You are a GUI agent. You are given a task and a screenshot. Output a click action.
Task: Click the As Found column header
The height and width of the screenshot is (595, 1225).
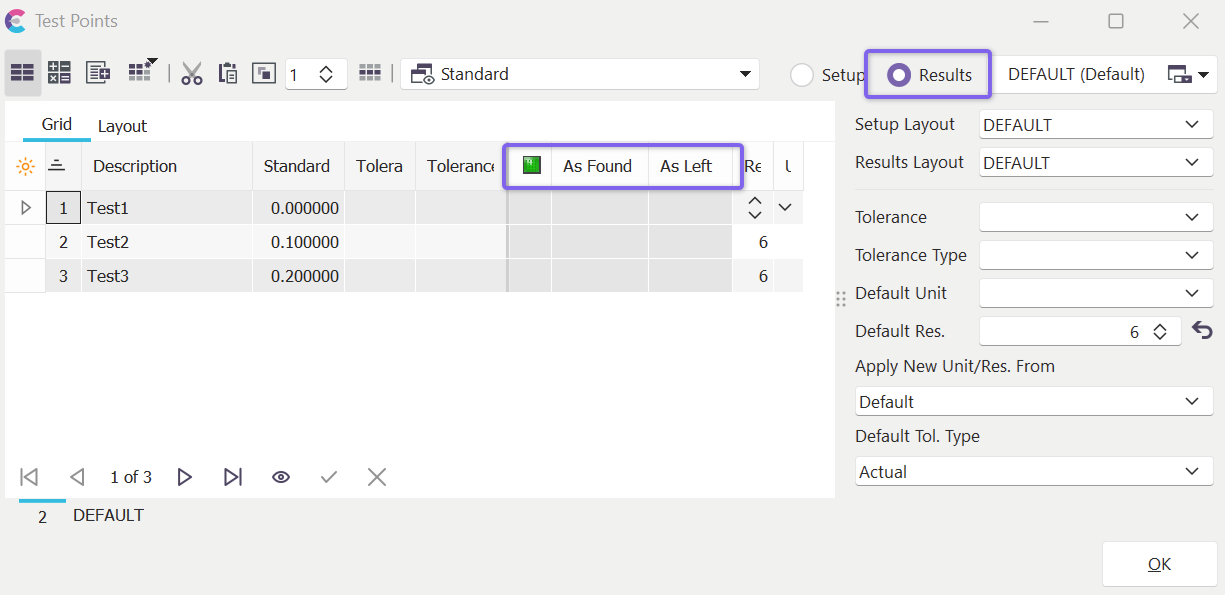597,166
